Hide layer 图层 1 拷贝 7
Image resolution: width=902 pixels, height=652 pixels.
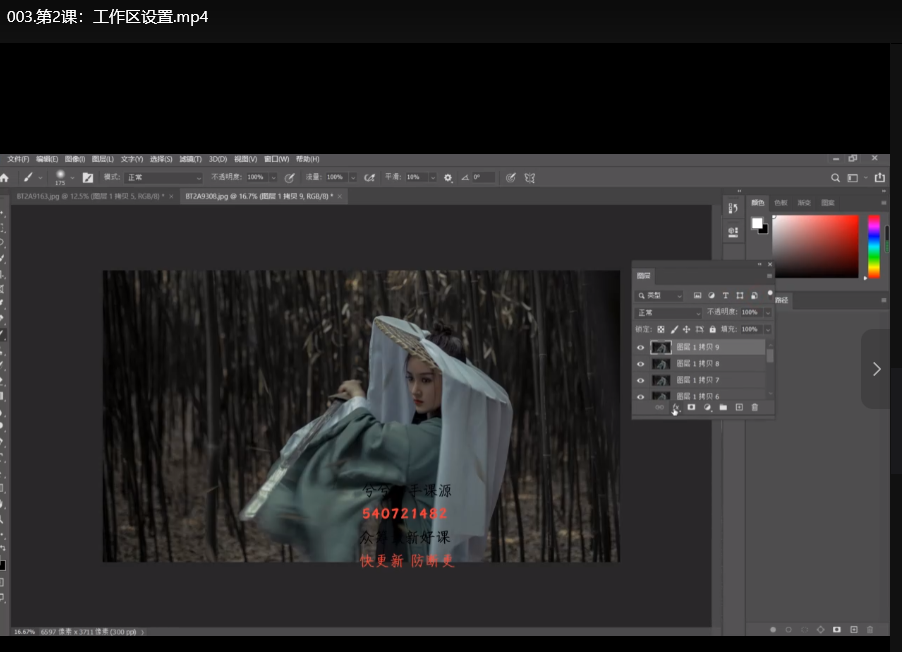tap(640, 380)
